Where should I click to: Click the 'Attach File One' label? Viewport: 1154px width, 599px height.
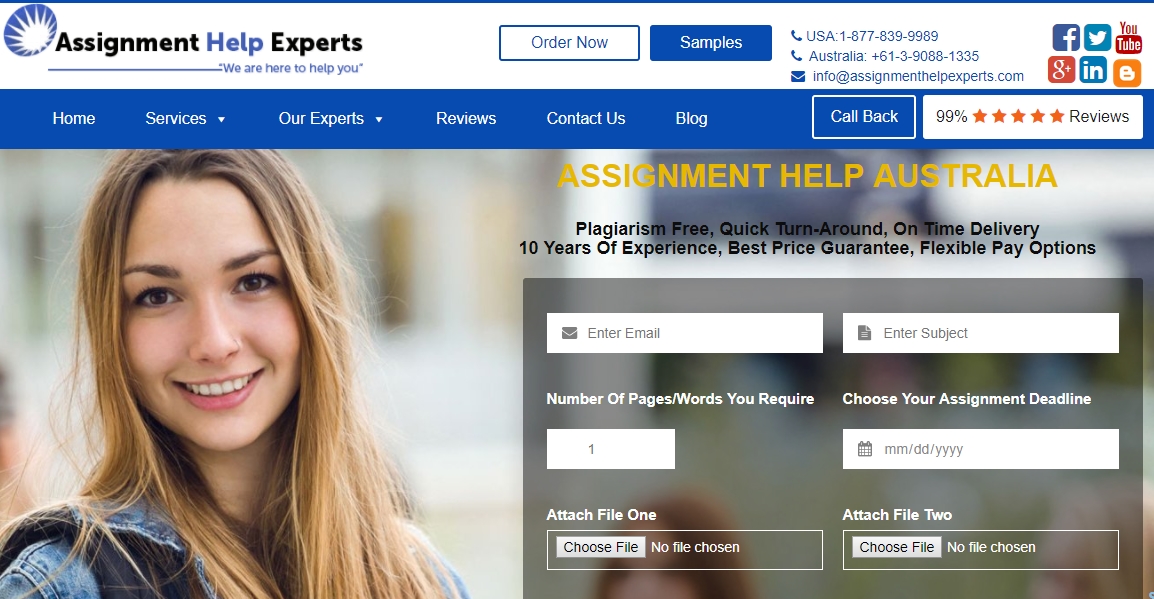601,515
